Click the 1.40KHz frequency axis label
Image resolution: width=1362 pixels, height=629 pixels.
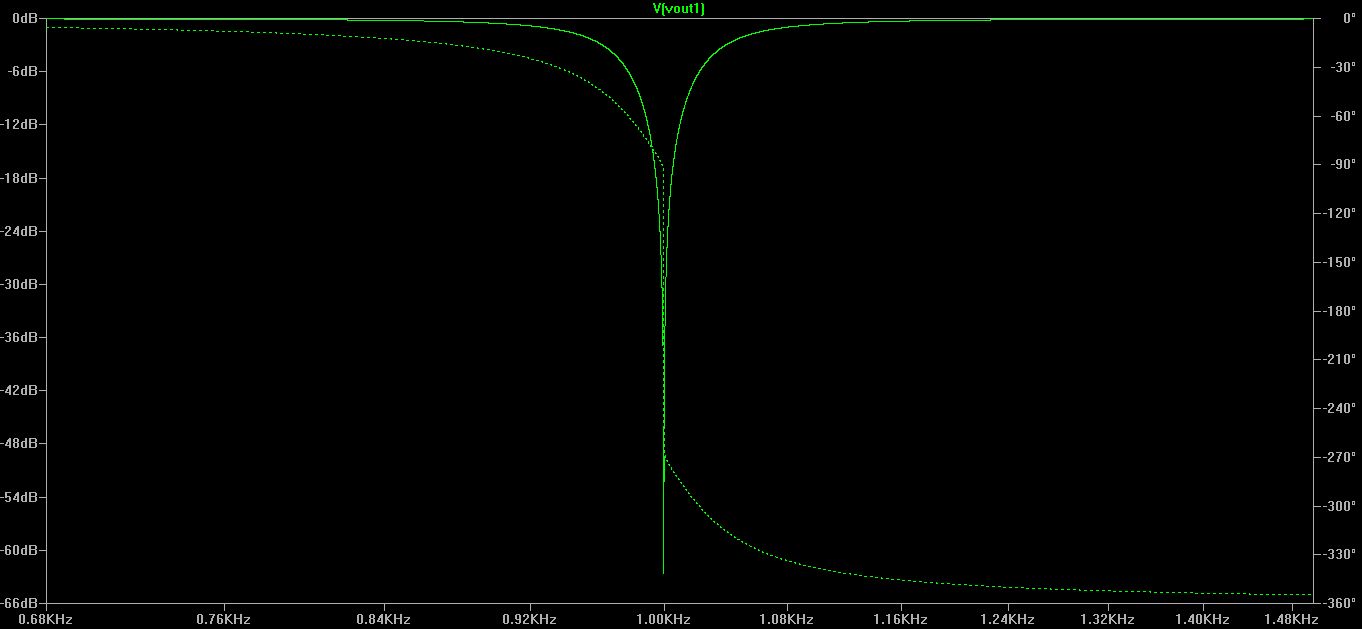click(x=1204, y=620)
